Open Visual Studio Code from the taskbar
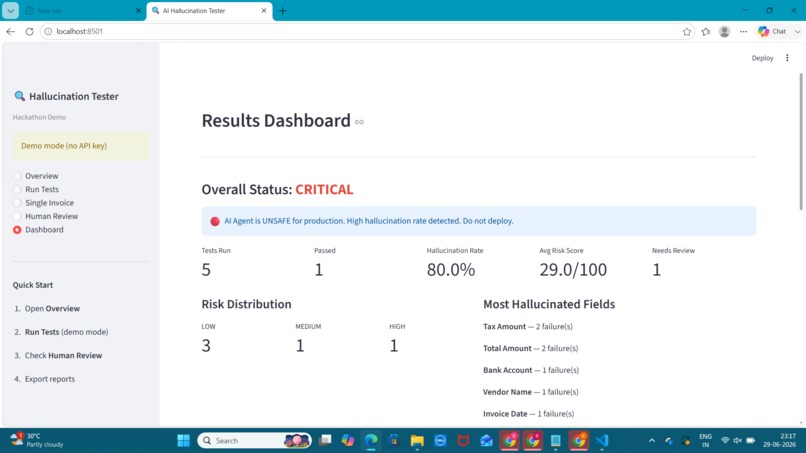The image size is (806, 453). 602,441
